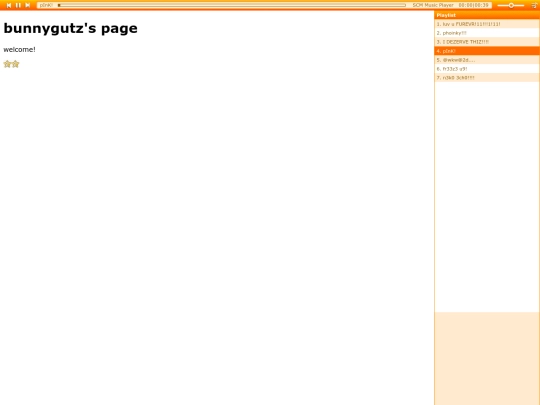
Task: Play track 2 phoinky!!!
Action: coord(487,33)
